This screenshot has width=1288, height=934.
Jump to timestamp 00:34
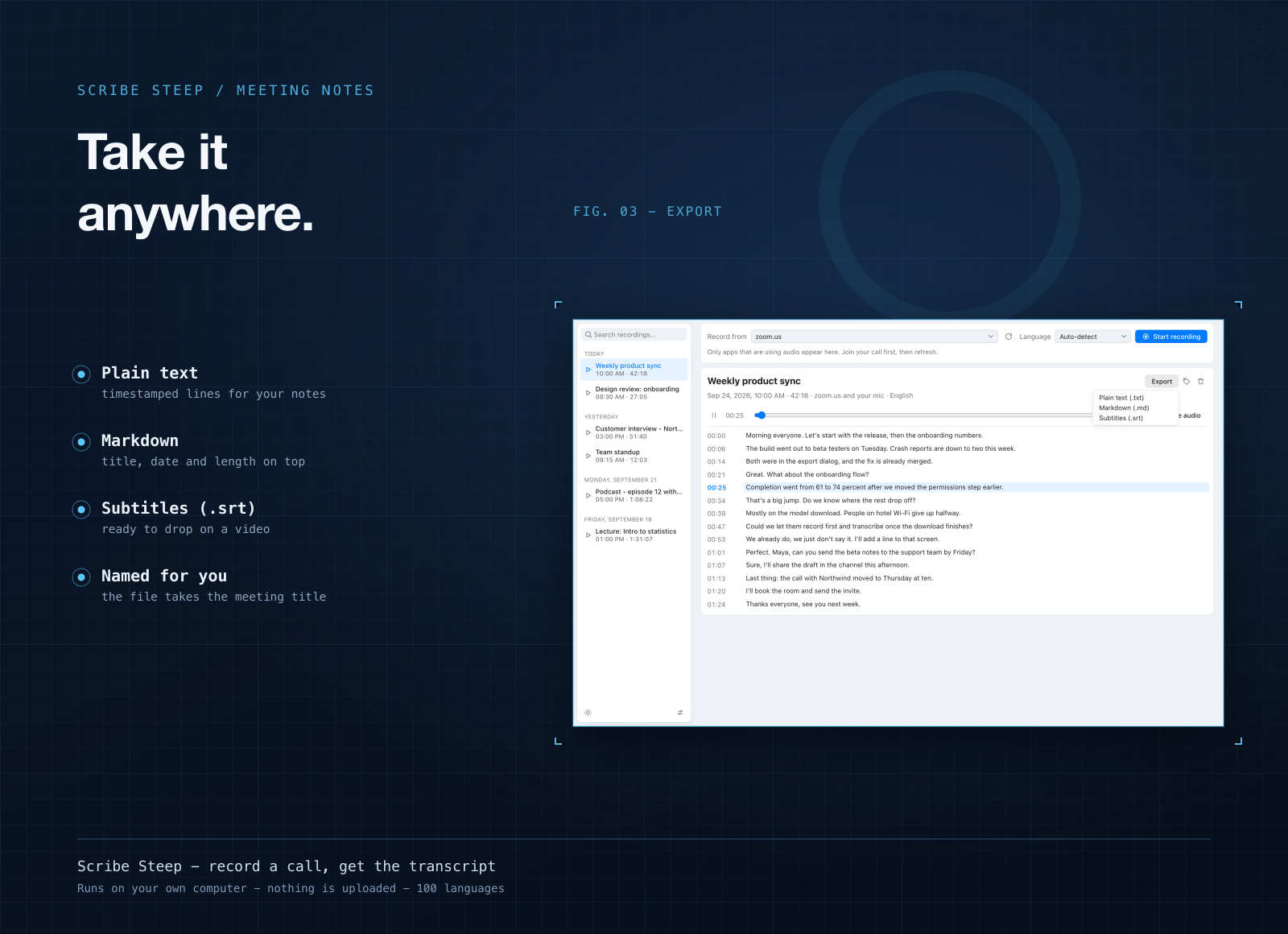click(716, 501)
